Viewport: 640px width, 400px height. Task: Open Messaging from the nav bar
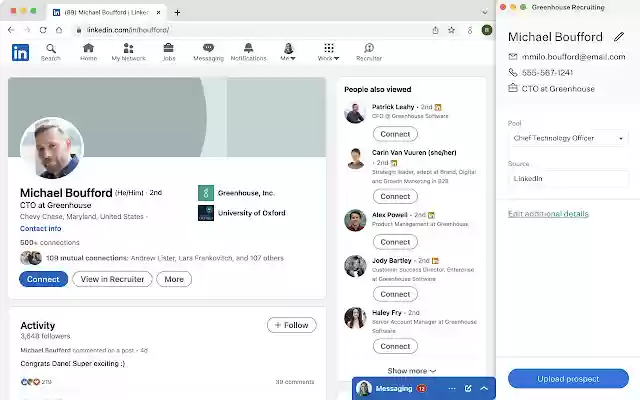(208, 52)
